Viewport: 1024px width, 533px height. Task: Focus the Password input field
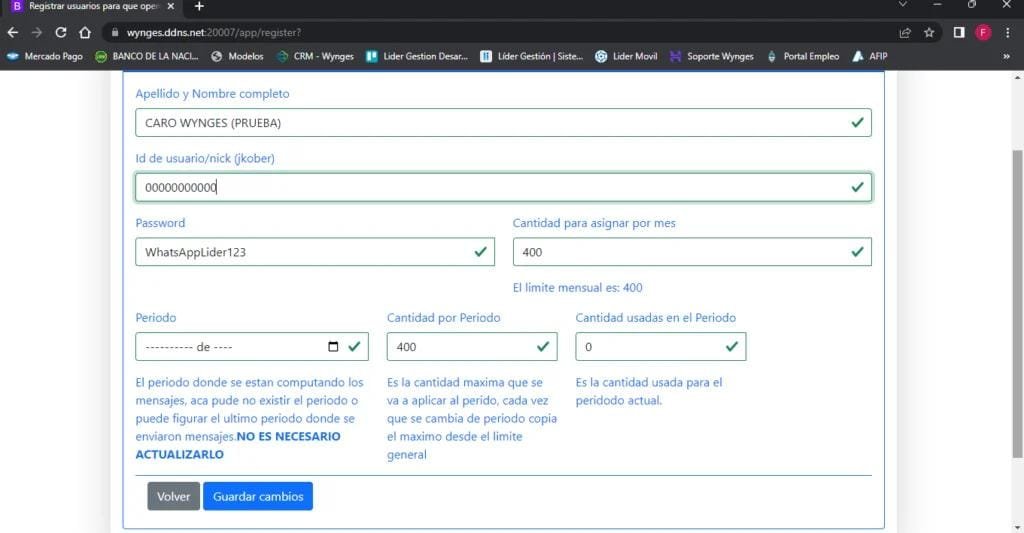click(305, 252)
